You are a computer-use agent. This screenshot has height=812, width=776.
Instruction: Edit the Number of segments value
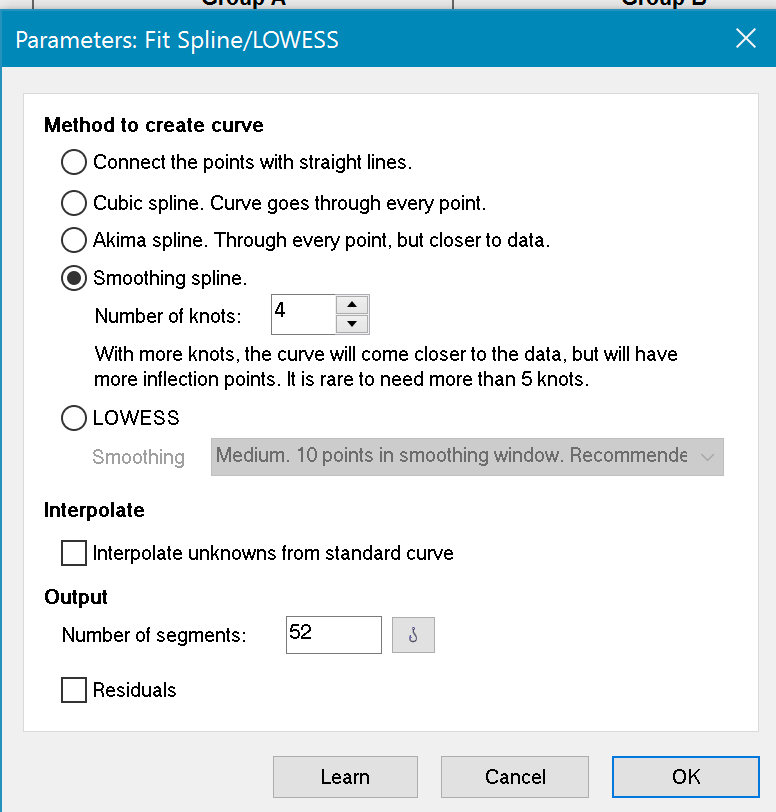[x=333, y=634]
